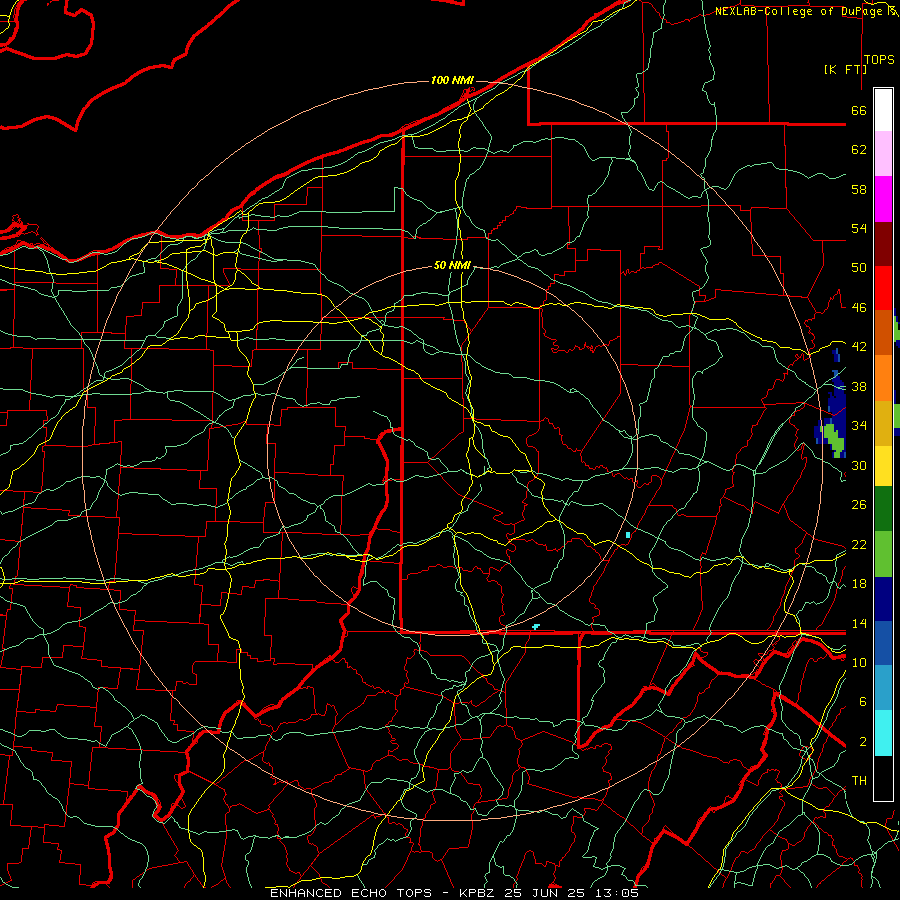Click the magenta legend swatch

[x=883, y=199]
